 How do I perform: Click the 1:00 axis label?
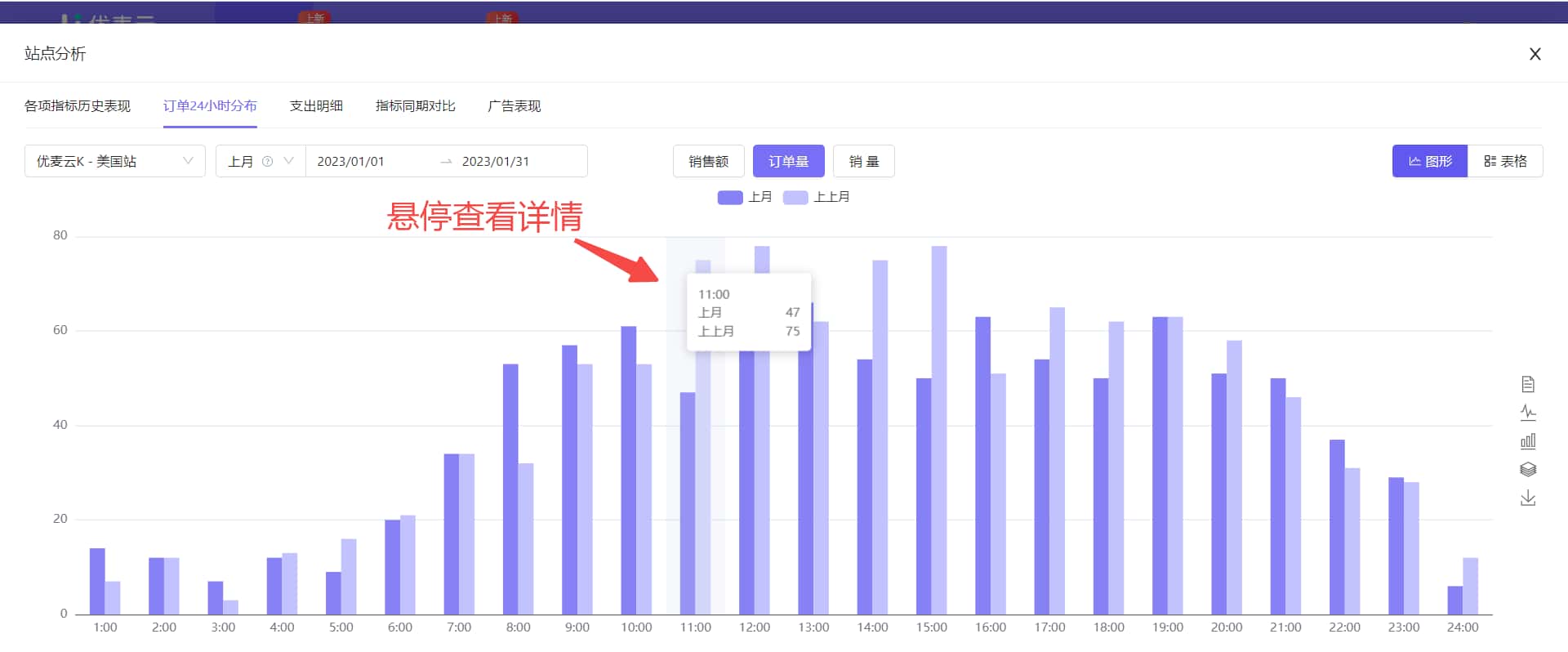pyautogui.click(x=105, y=627)
